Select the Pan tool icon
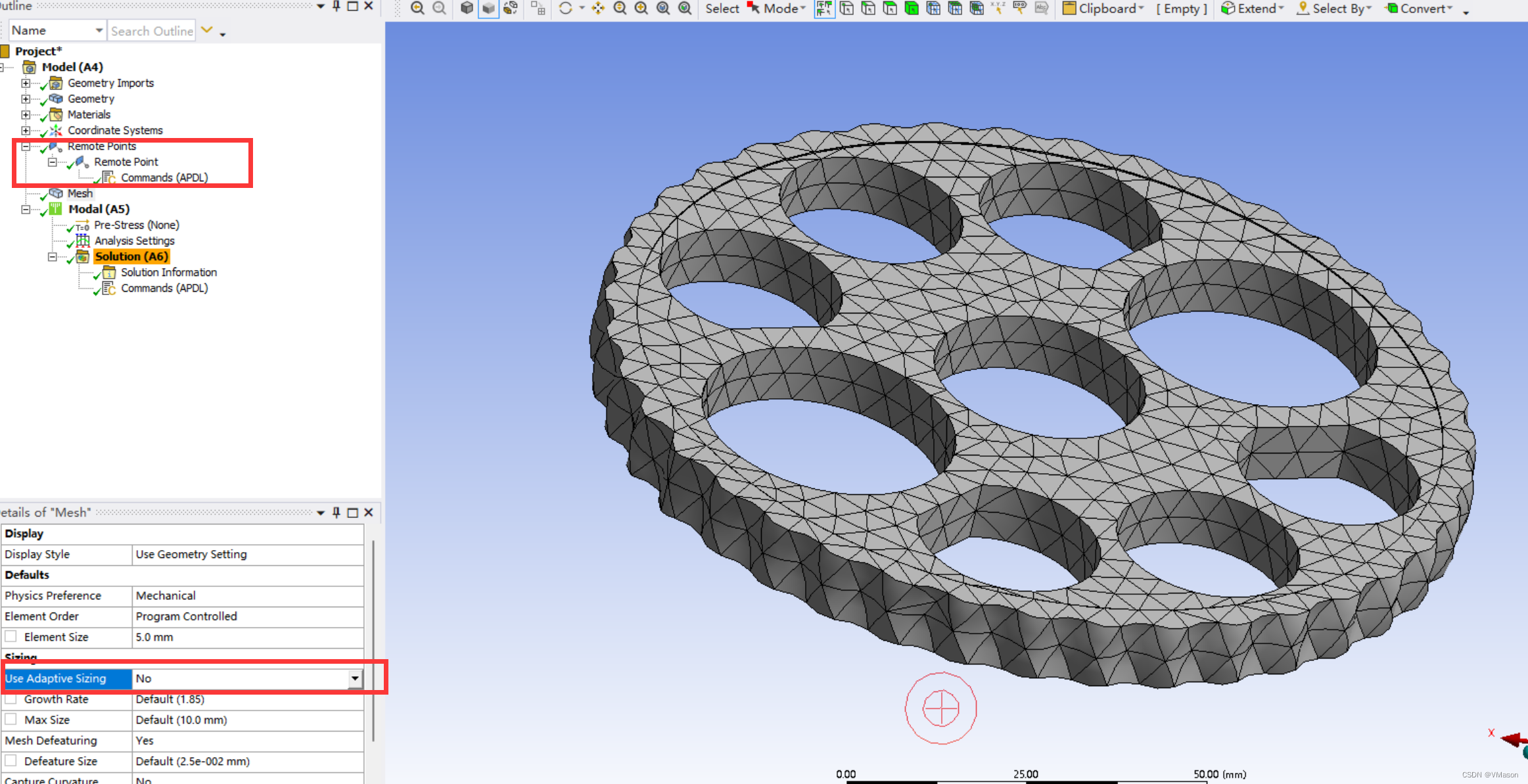Image resolution: width=1528 pixels, height=784 pixels. (597, 9)
